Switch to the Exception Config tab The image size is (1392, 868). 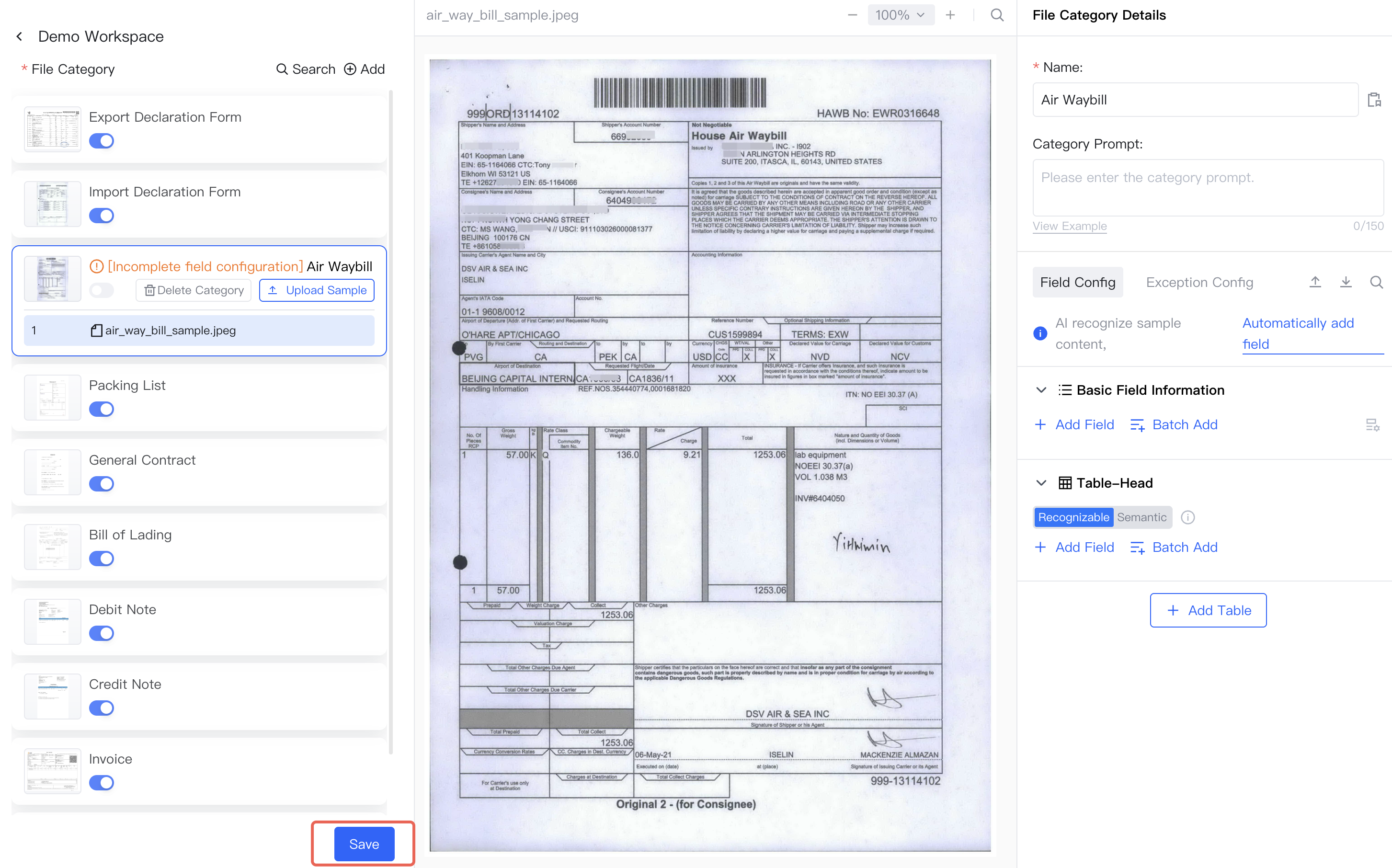pos(1199,282)
